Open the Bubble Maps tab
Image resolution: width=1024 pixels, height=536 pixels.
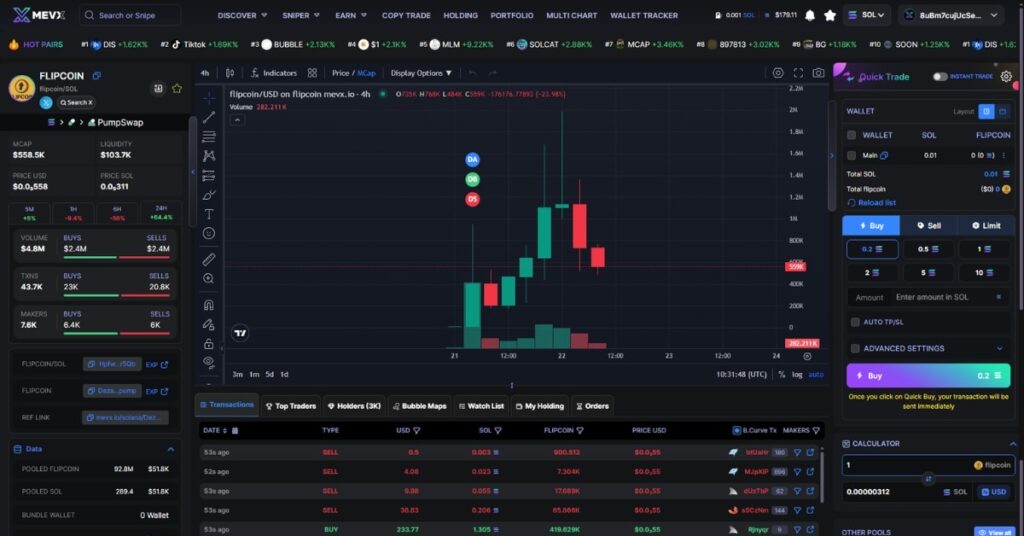420,406
